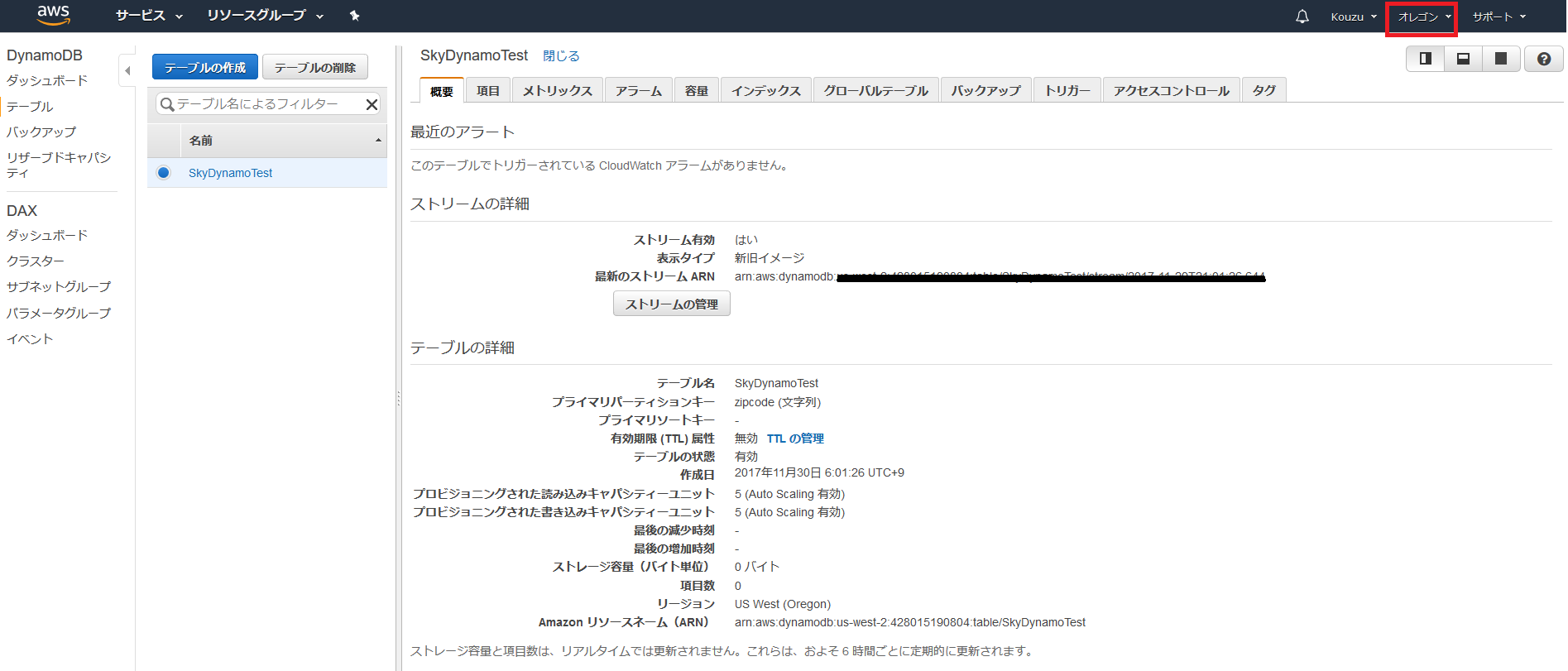Switch to split horizontal panel layout icon

1463,59
